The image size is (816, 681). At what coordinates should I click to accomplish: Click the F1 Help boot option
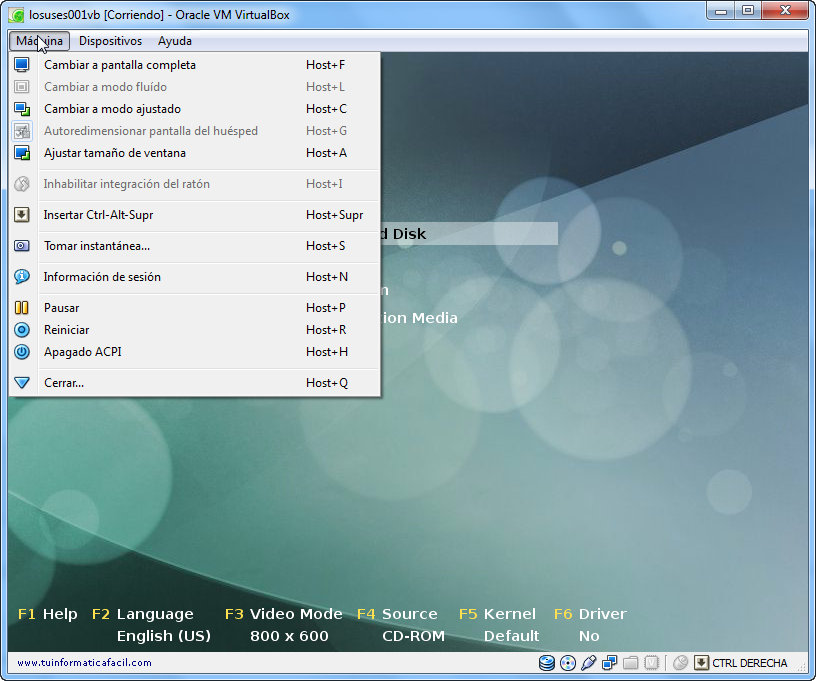(x=47, y=614)
